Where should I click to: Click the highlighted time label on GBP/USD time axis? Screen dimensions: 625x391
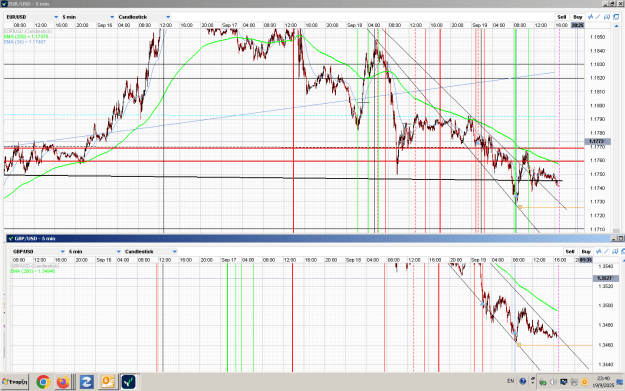click(x=586, y=260)
